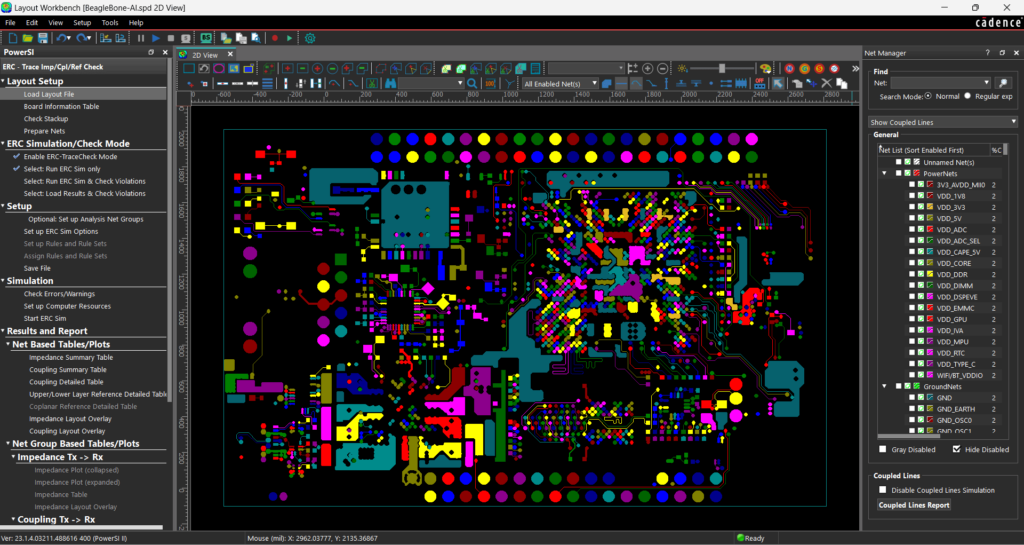Viewport: 1024px width, 545px height.
Task: Click the copy pages icon in the 2D View toolbar
Action: tap(842, 84)
